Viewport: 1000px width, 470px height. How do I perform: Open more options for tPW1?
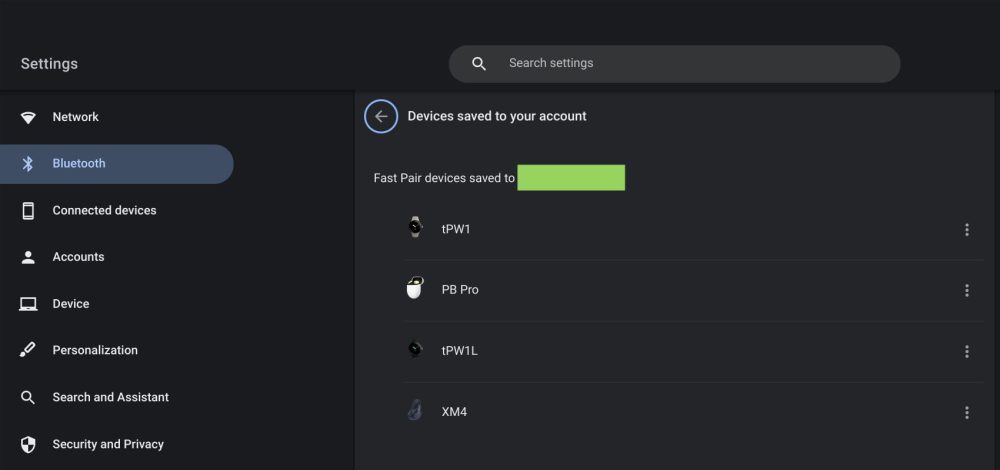[x=966, y=230]
